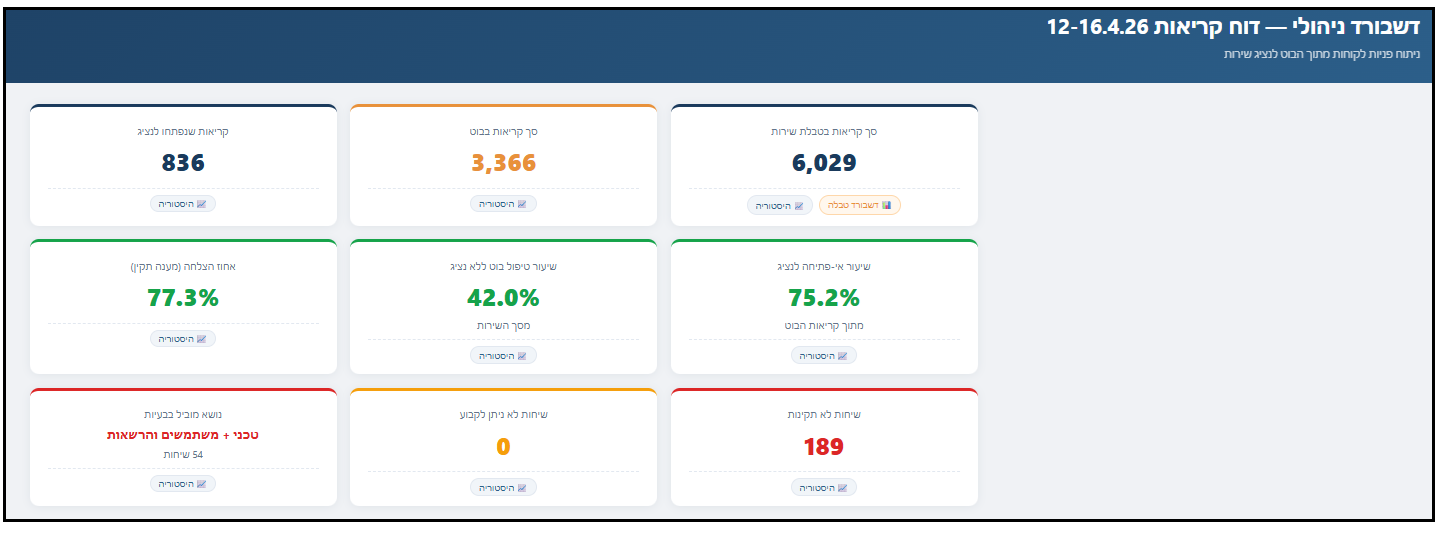Open היסטוריה for קריאות שנפתחו לנציג card
Screen dimensions: 1441x535
183,204
